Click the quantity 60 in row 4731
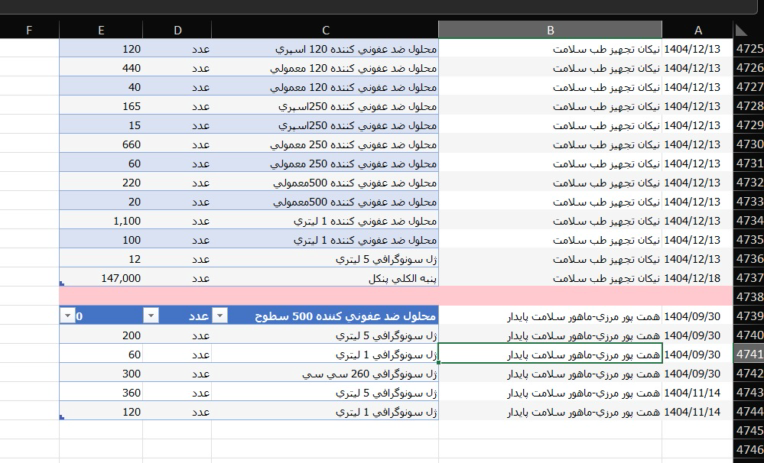764x463 pixels. tap(101, 163)
